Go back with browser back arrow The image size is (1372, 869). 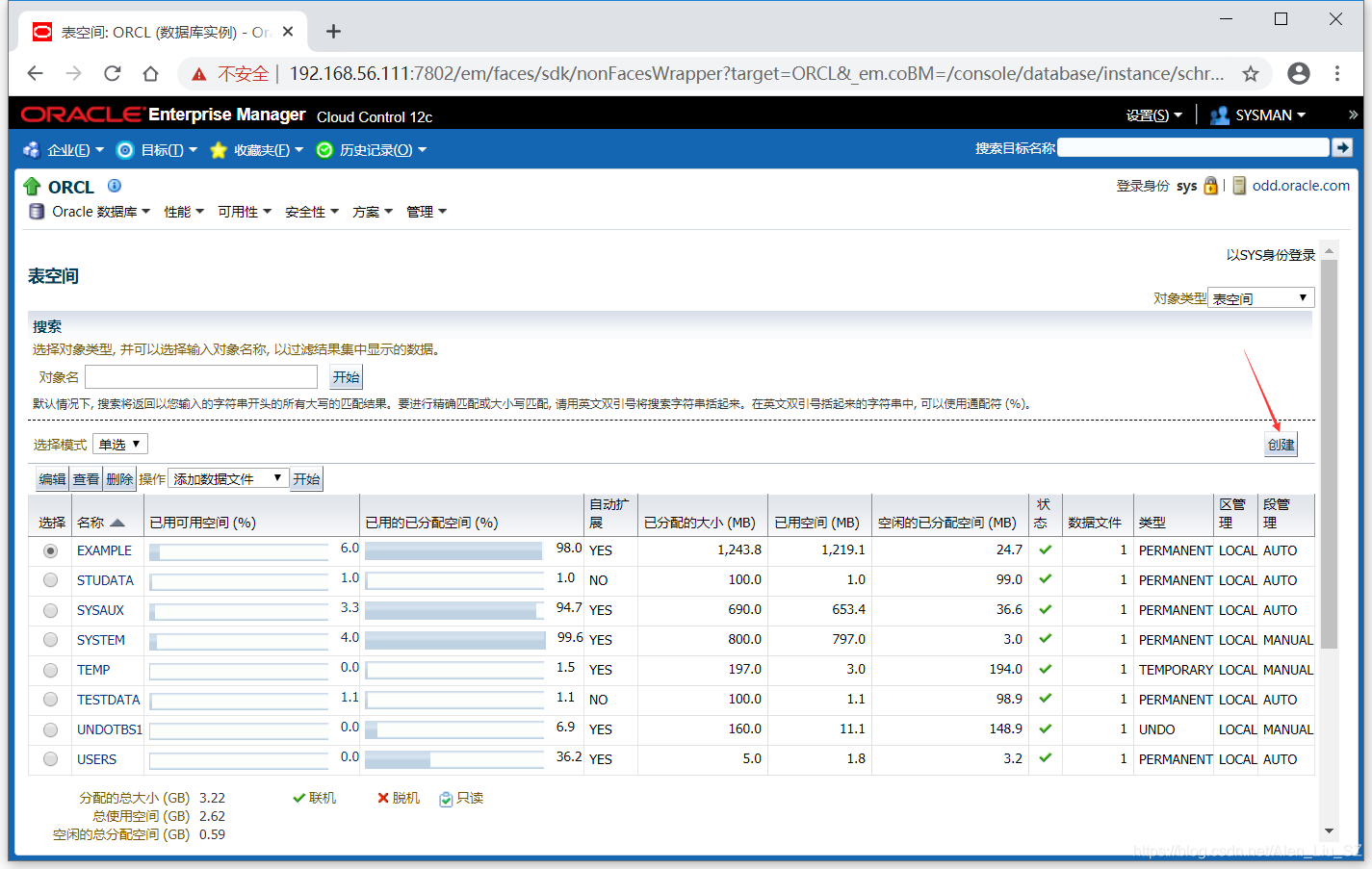click(x=36, y=73)
